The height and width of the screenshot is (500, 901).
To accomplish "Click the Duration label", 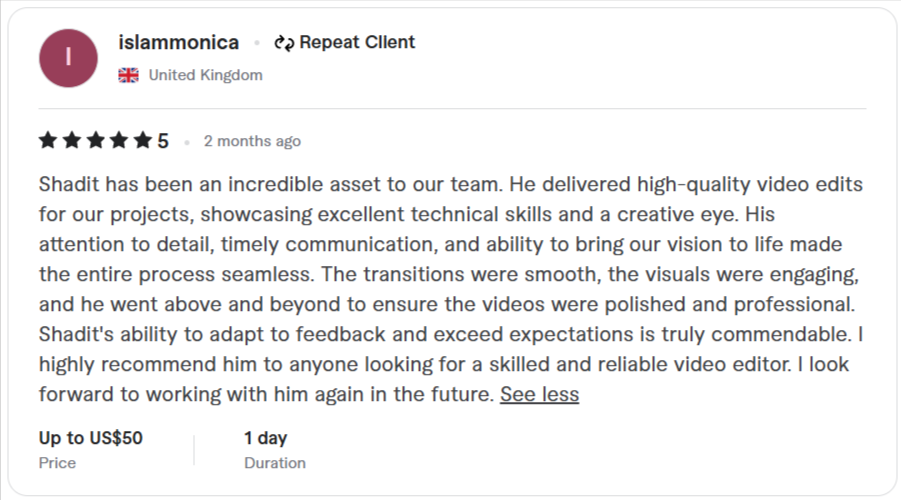I will click(x=274, y=463).
